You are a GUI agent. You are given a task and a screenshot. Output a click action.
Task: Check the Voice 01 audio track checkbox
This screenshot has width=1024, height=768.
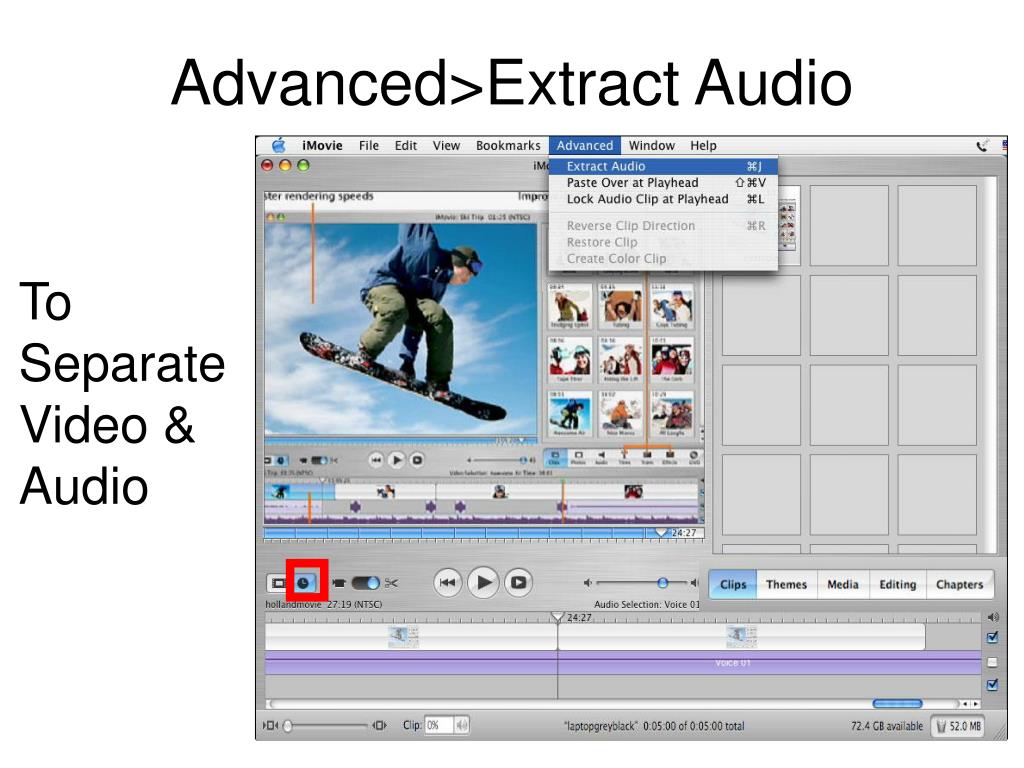pyautogui.click(x=993, y=662)
